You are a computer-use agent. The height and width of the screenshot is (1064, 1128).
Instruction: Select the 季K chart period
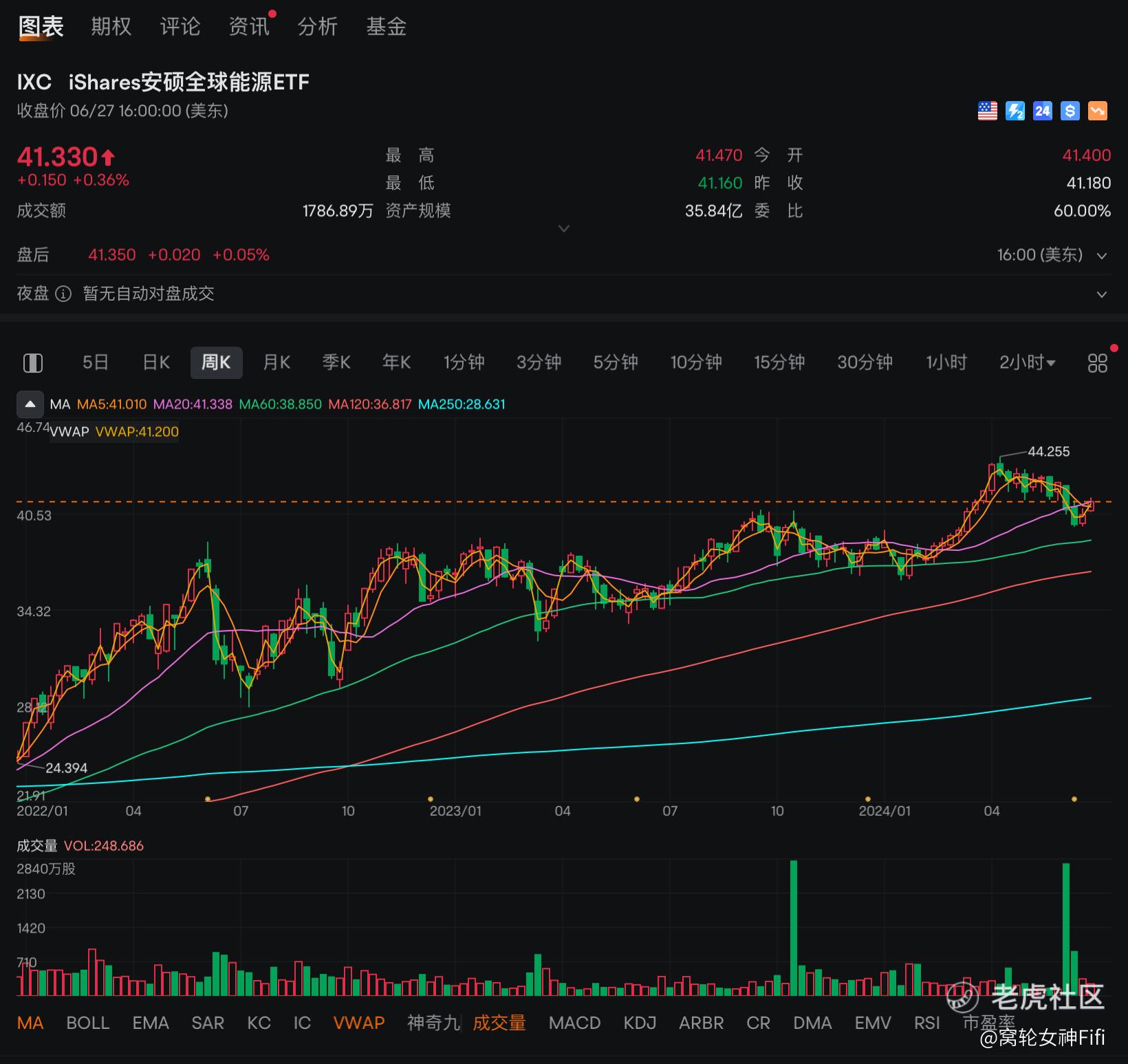[336, 362]
